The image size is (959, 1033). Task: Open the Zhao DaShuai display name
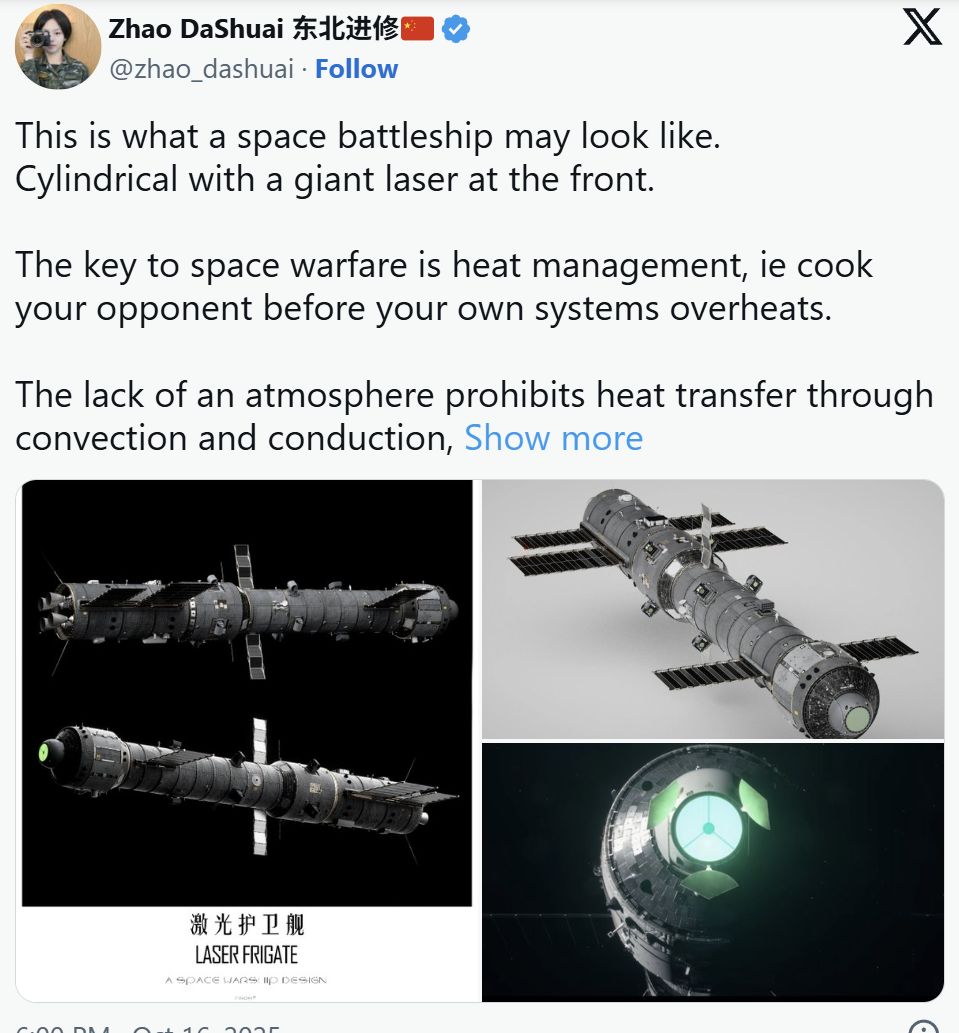coord(196,29)
